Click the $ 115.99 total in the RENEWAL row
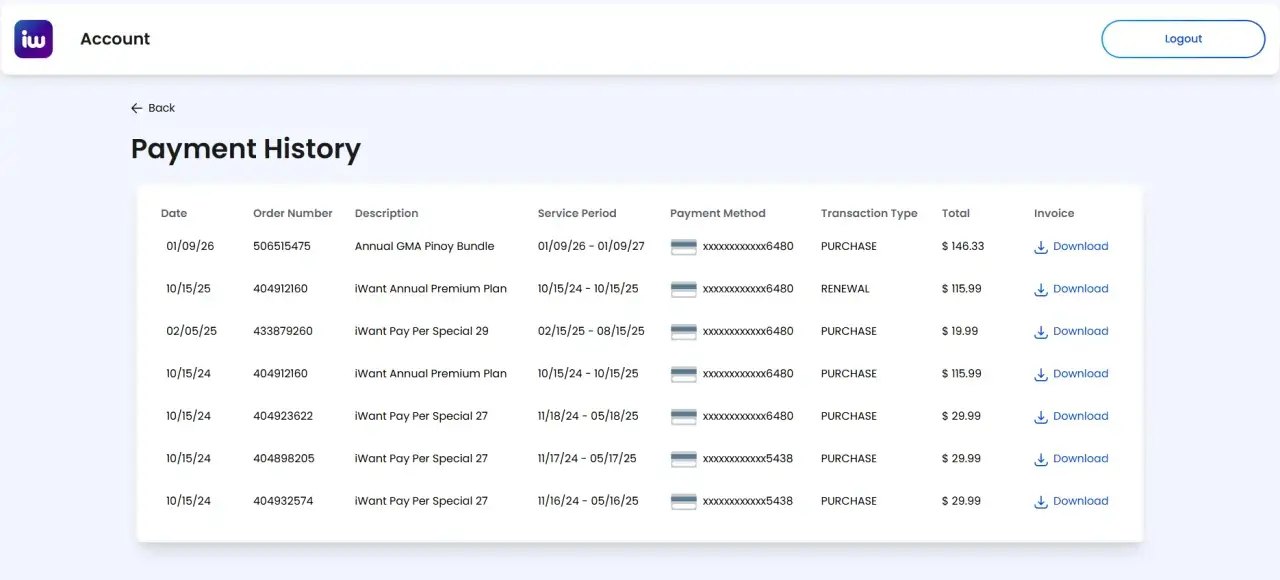This screenshot has height=580, width=1280. (962, 289)
